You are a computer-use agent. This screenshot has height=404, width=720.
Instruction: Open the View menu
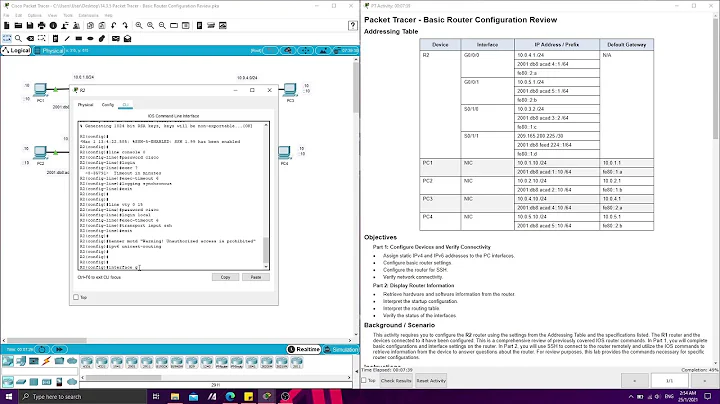click(x=52, y=15)
